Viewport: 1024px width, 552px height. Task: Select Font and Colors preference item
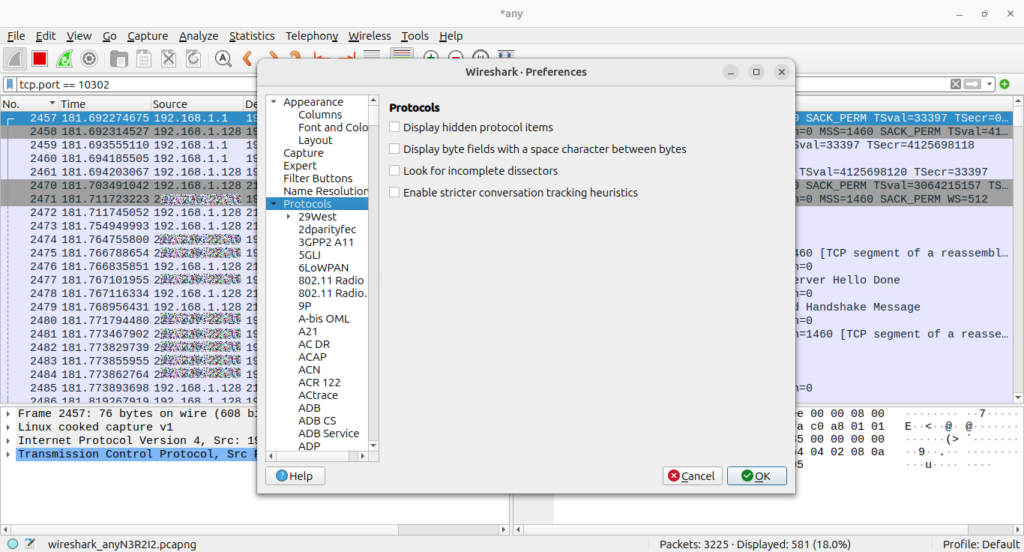pos(333,127)
